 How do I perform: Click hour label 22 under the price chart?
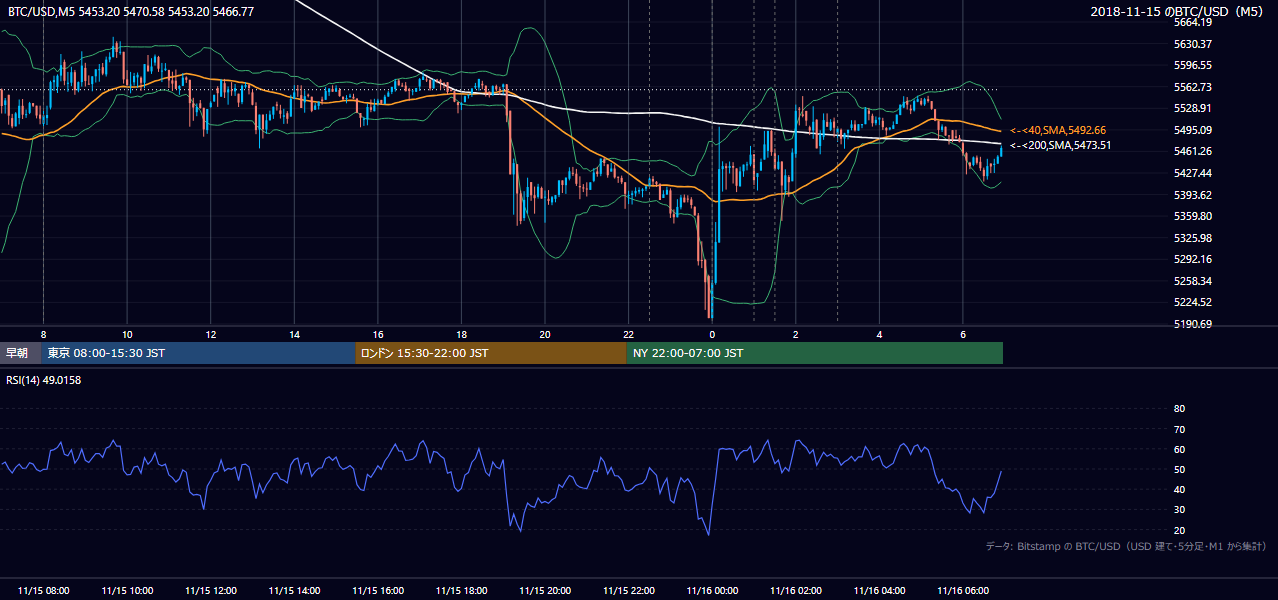(628, 334)
